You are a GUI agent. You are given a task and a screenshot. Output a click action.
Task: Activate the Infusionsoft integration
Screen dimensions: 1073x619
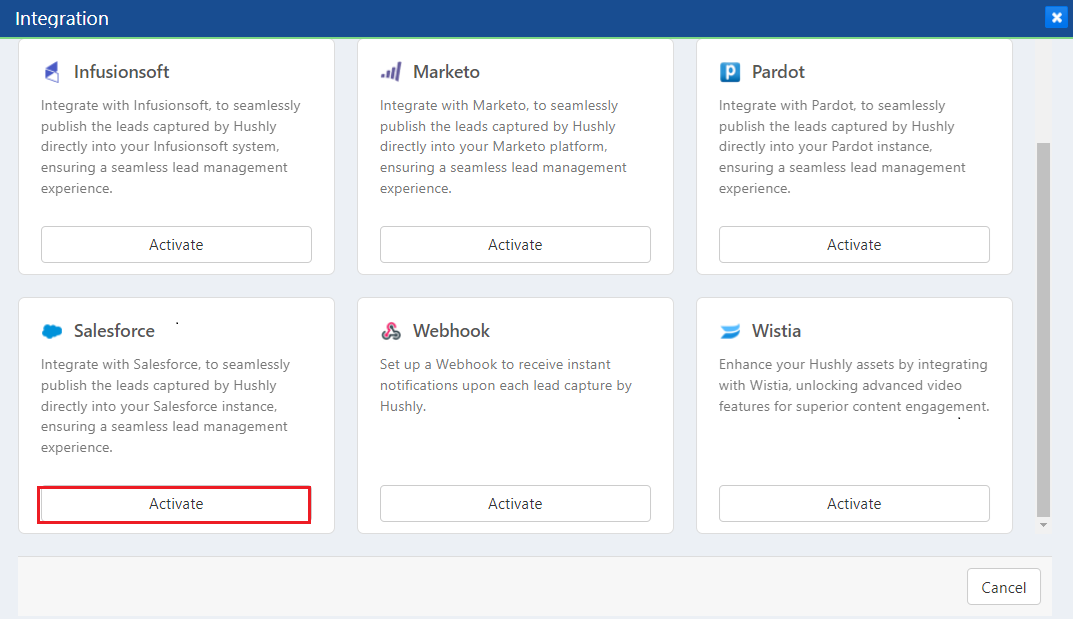click(x=177, y=244)
